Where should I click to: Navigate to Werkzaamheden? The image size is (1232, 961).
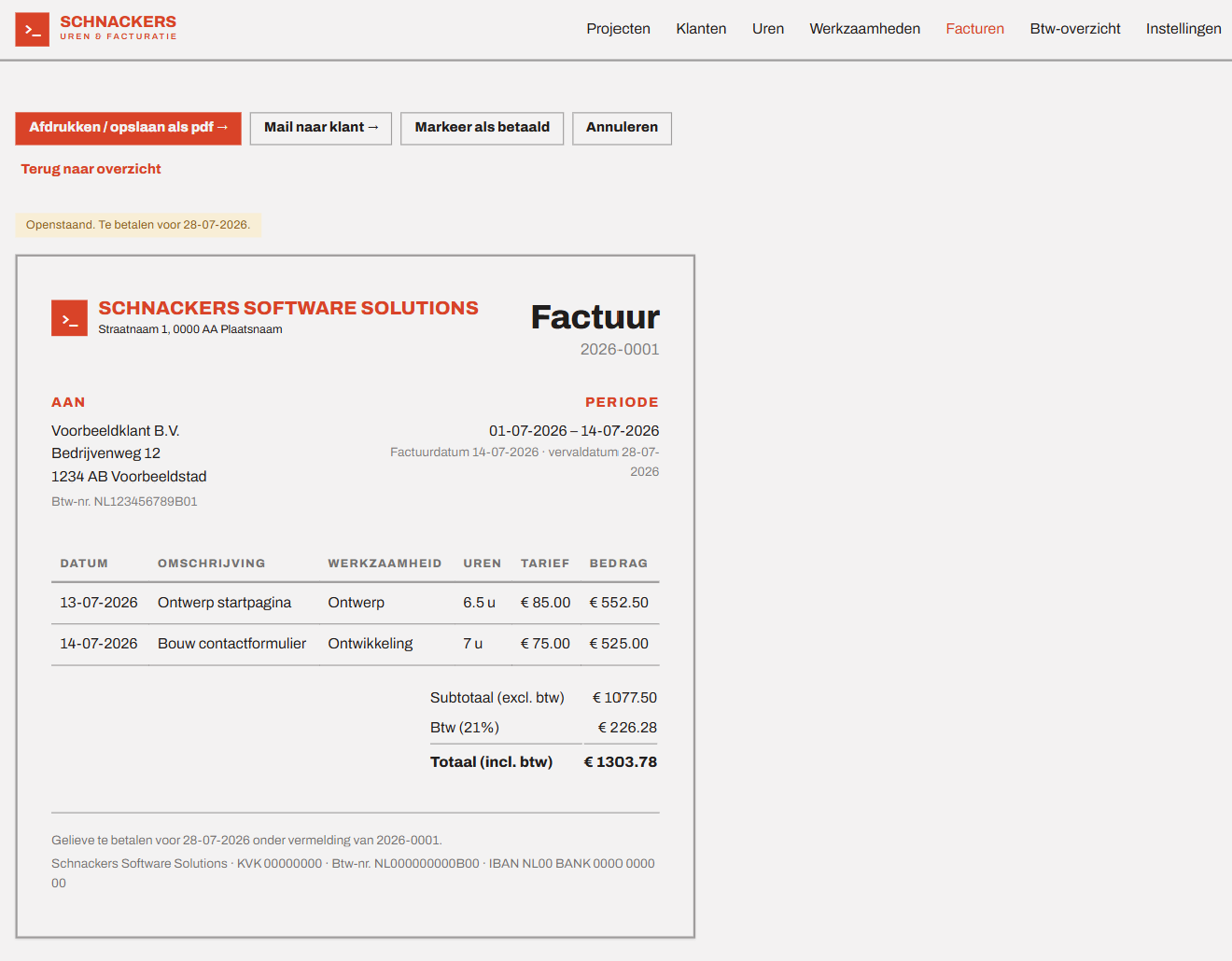click(864, 29)
